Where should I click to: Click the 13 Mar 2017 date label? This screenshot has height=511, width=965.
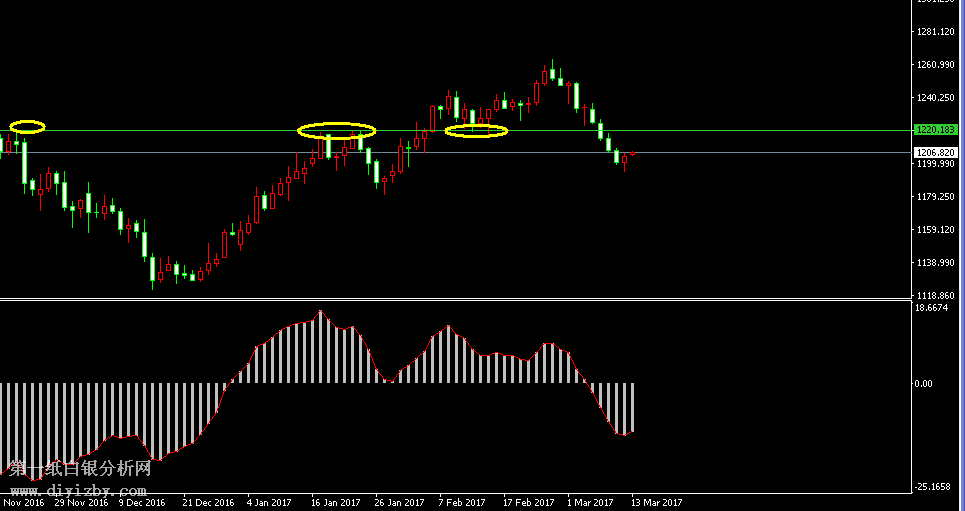point(658,503)
